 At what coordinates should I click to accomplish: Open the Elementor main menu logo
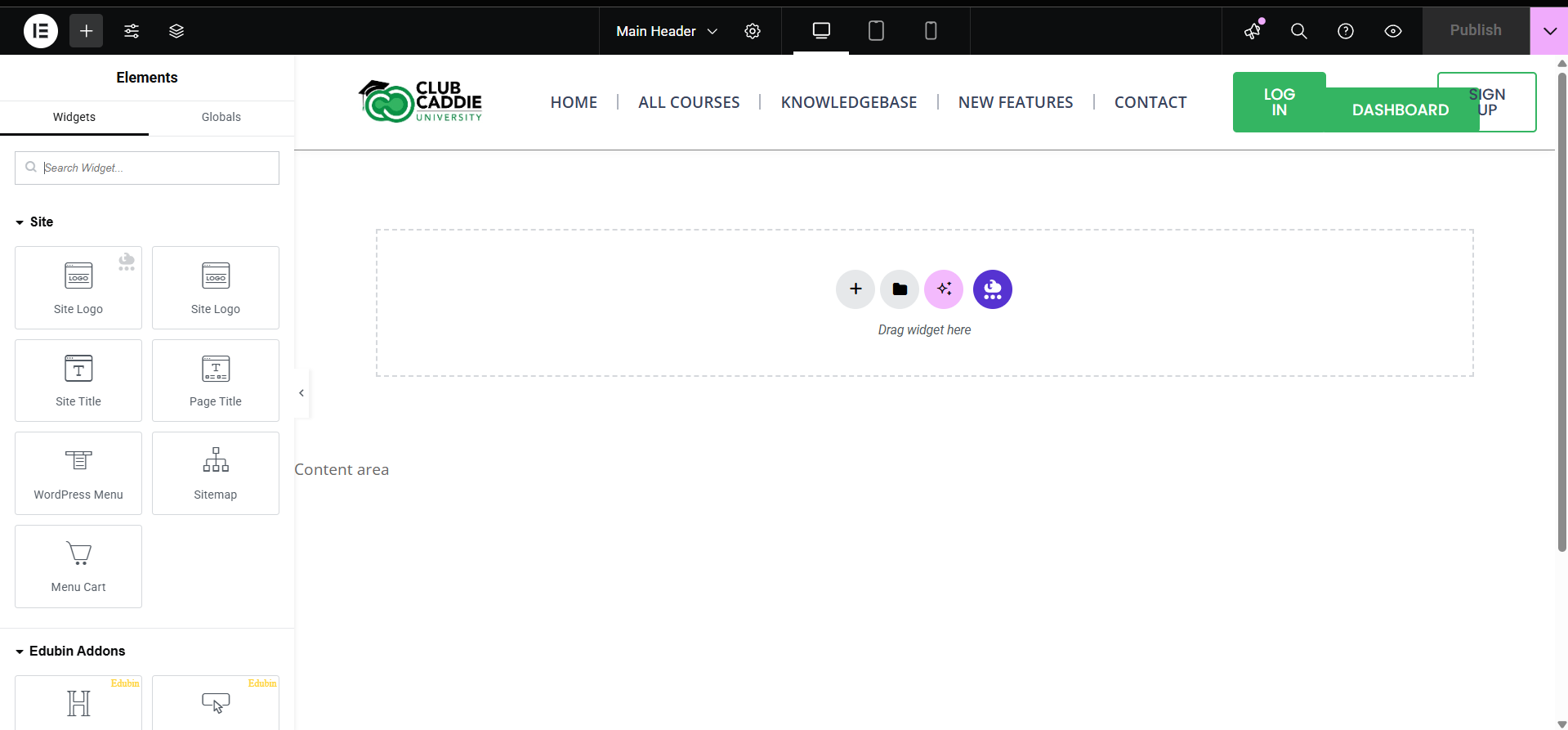(41, 31)
